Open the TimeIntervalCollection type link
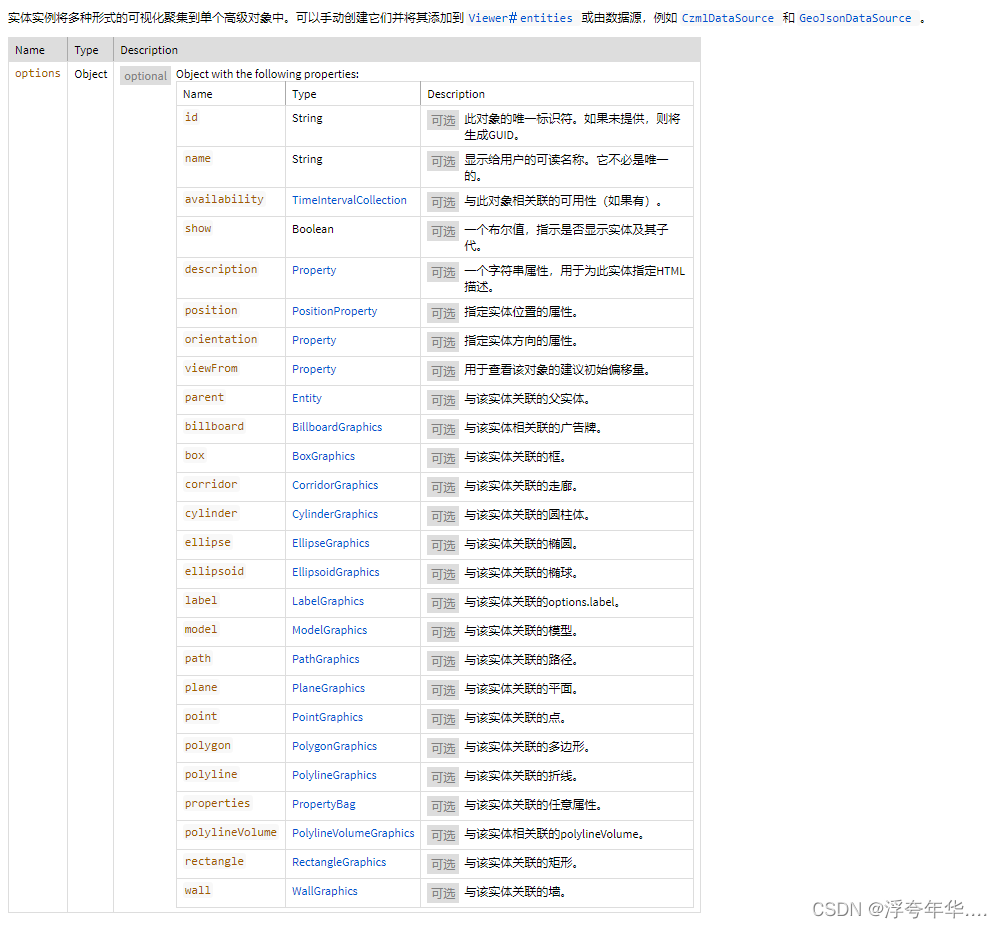The image size is (1002, 928). click(349, 200)
